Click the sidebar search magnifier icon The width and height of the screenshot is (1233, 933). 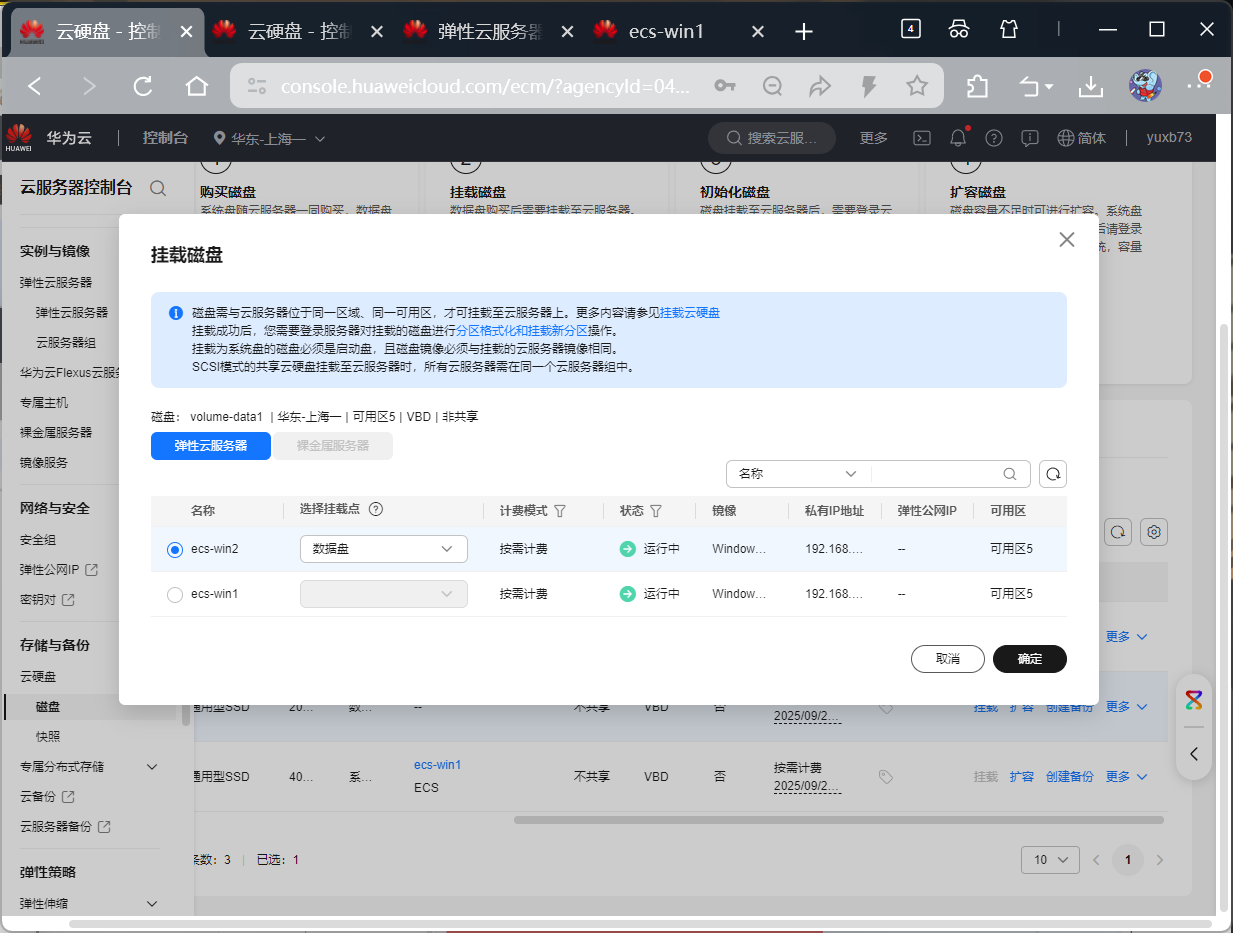[x=158, y=187]
